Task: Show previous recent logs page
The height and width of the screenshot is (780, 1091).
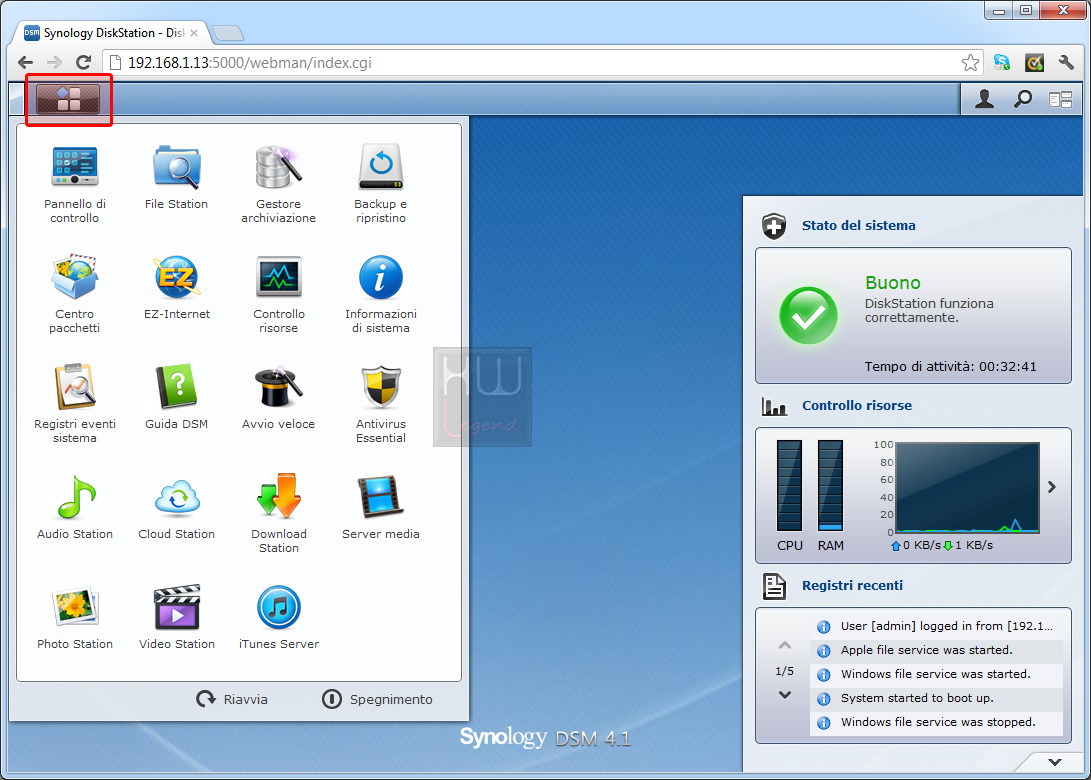Action: coord(785,646)
